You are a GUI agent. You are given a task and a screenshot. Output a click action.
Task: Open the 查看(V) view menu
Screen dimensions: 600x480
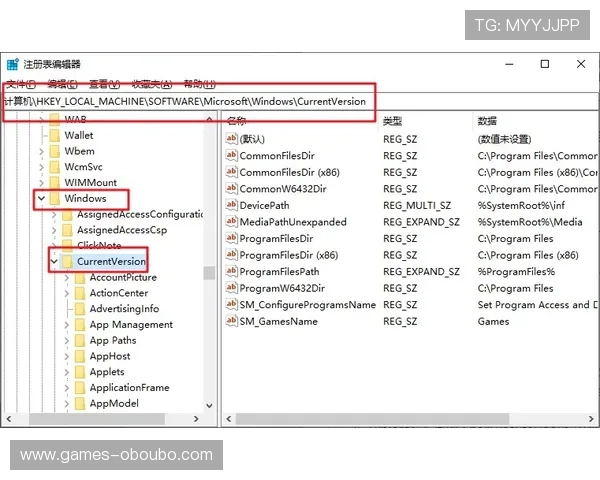(x=105, y=85)
